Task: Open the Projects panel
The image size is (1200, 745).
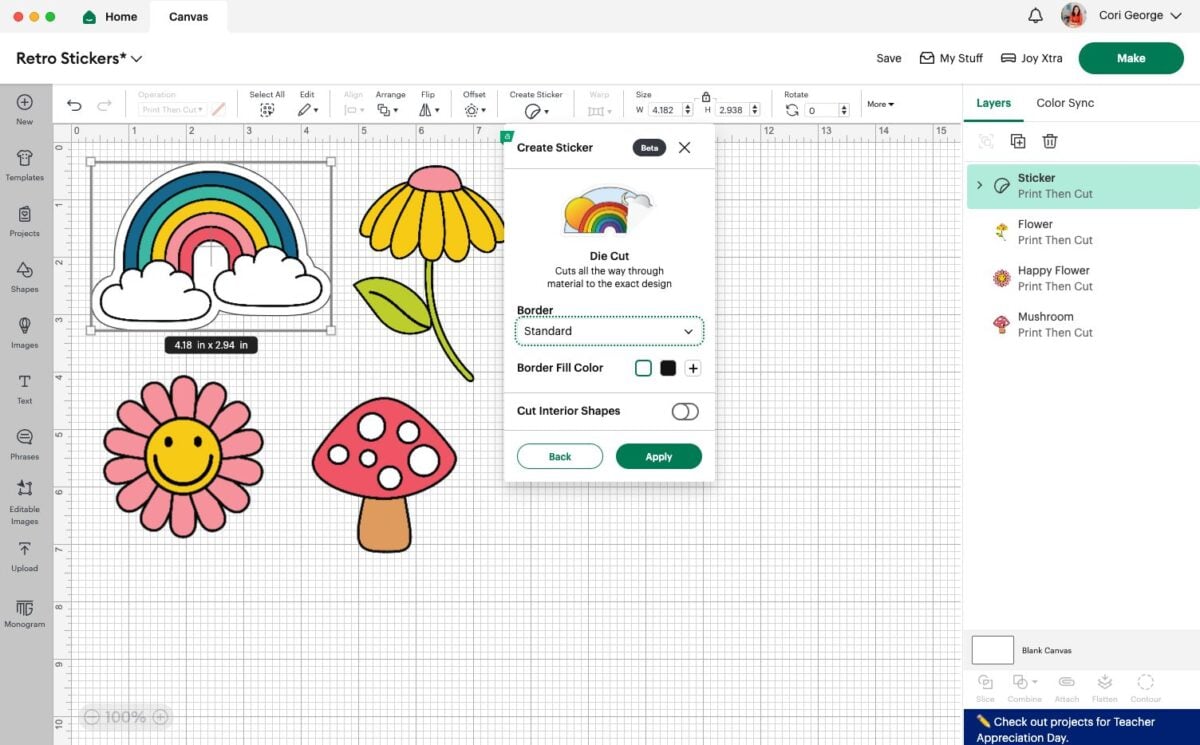Action: [x=25, y=221]
